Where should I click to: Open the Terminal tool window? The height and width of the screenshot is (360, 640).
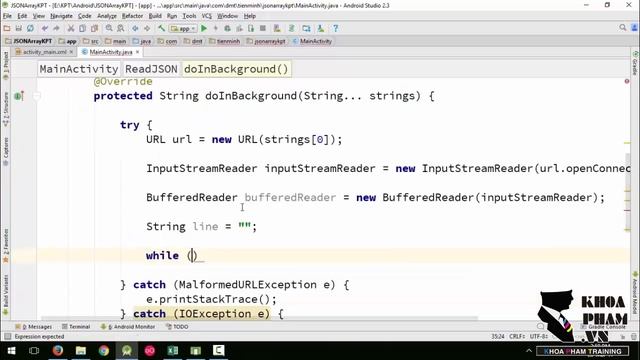(x=76, y=327)
